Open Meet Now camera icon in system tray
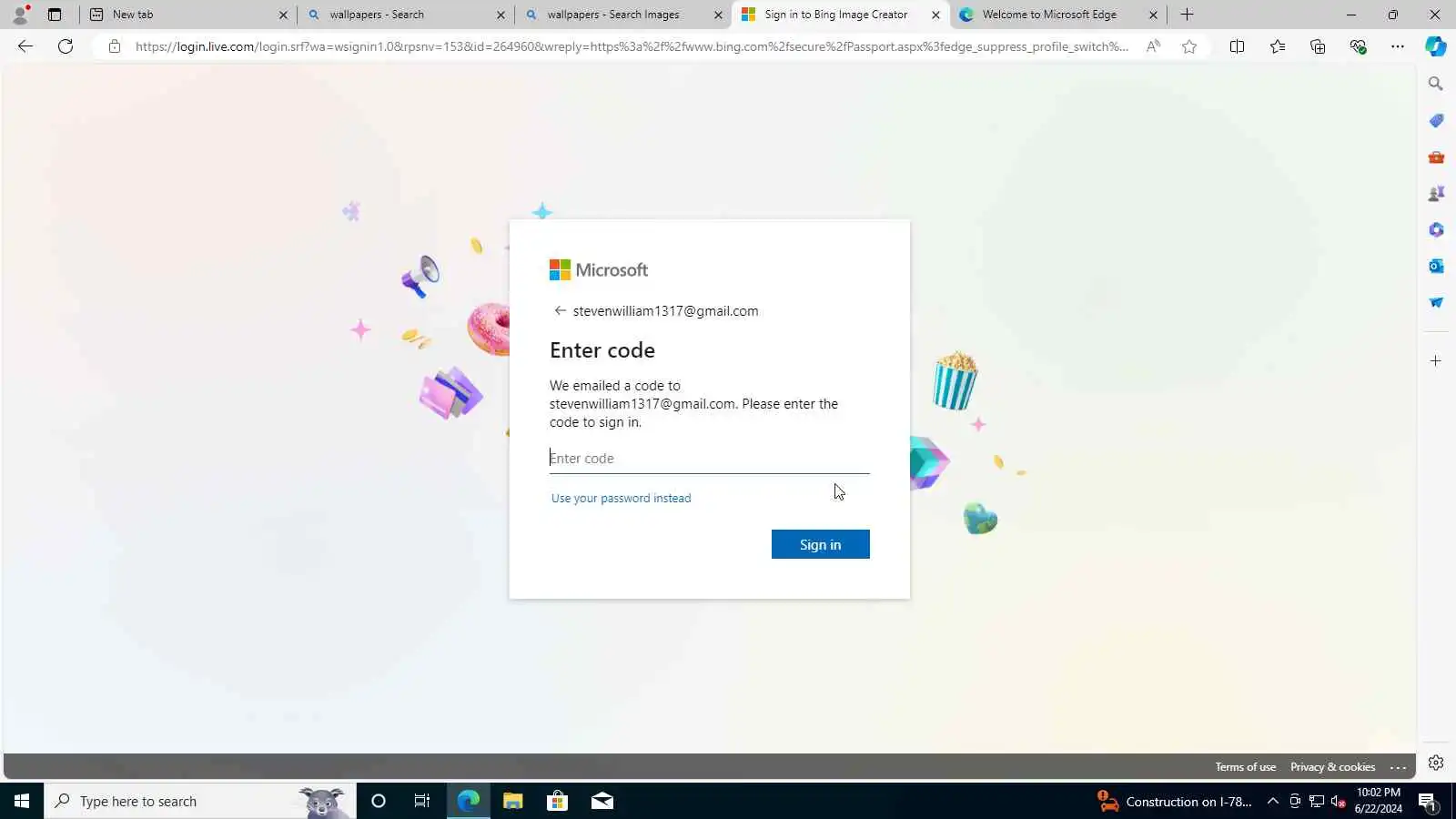The width and height of the screenshot is (1456, 819). tap(1295, 801)
